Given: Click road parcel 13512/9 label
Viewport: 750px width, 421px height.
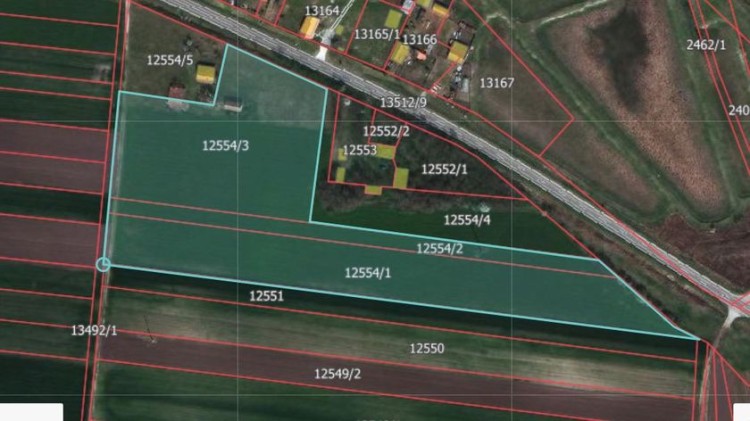Looking at the screenshot, I should point(403,102).
